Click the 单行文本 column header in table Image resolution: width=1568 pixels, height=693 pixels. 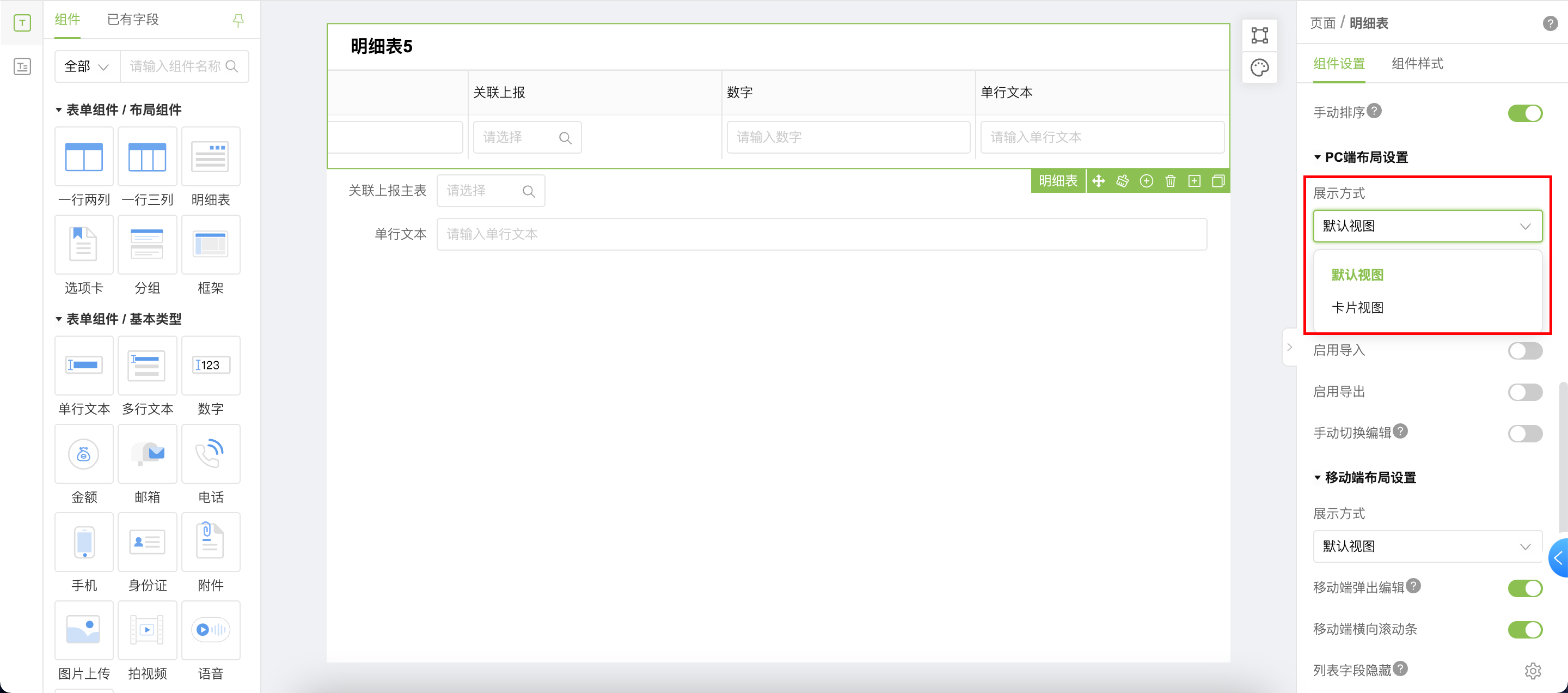click(1006, 93)
